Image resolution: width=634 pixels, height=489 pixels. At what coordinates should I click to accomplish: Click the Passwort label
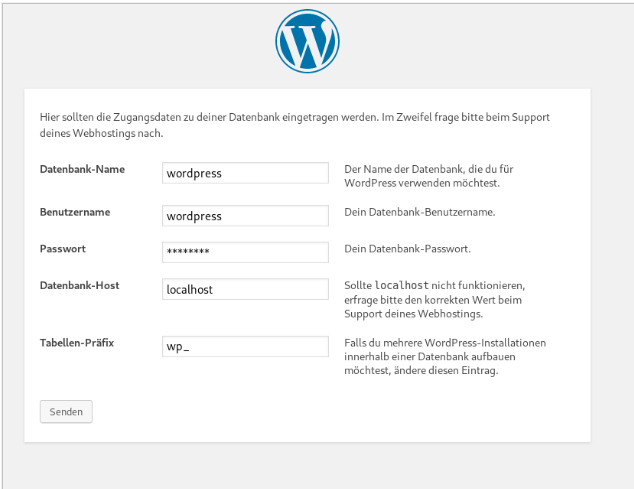tap(63, 248)
